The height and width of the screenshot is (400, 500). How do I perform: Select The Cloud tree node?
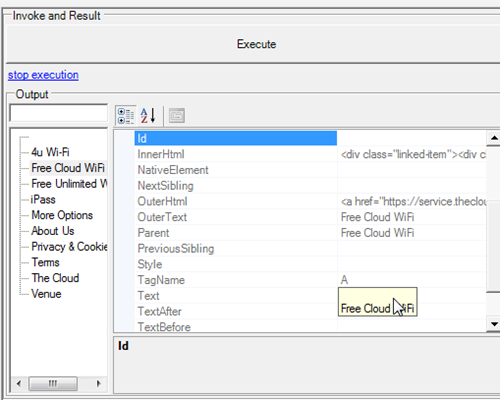click(x=55, y=278)
